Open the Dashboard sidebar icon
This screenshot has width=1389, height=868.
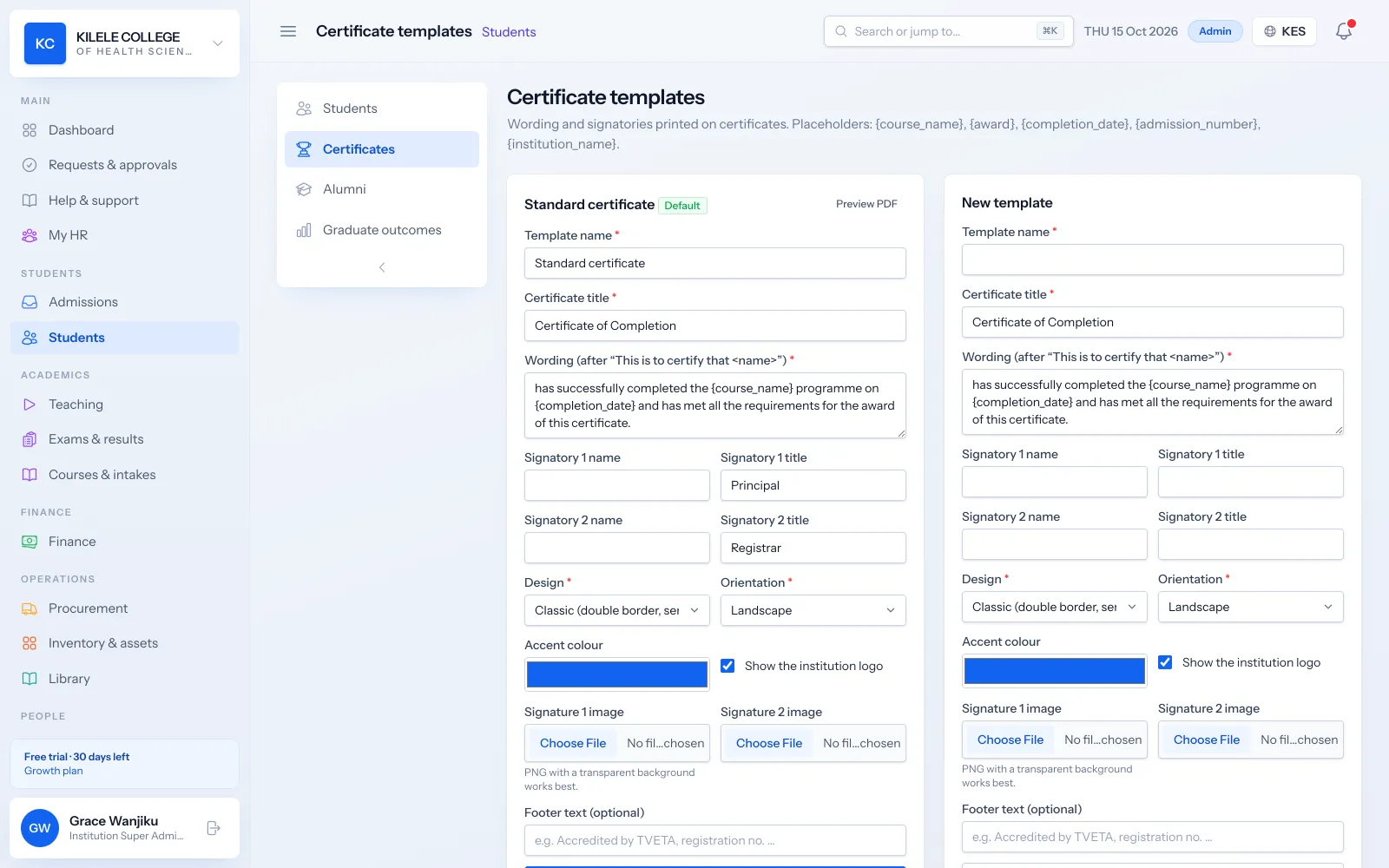30,130
